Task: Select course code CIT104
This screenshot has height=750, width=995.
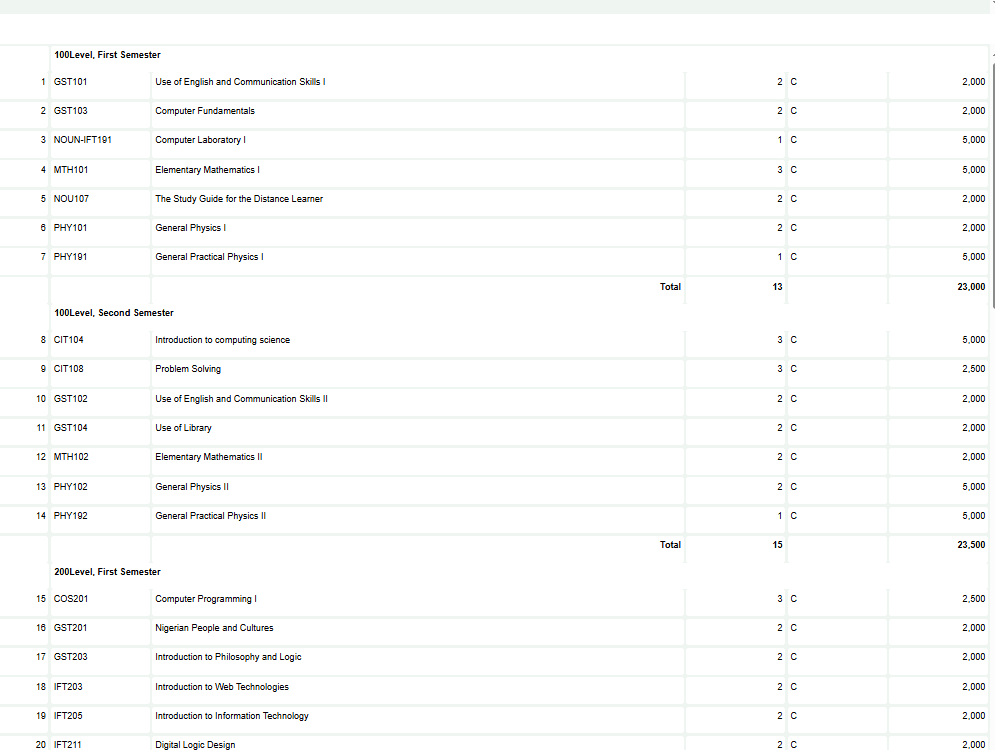Action: 69,340
